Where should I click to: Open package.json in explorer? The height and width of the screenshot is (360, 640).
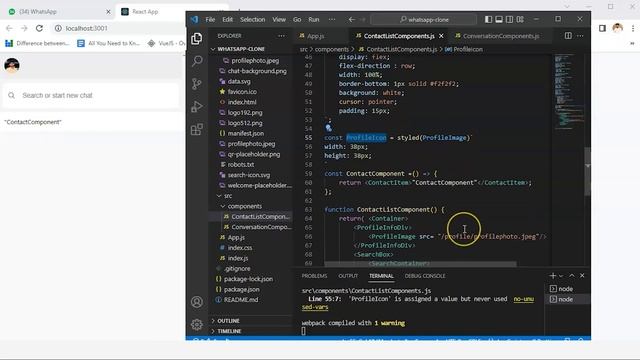[x=241, y=289]
